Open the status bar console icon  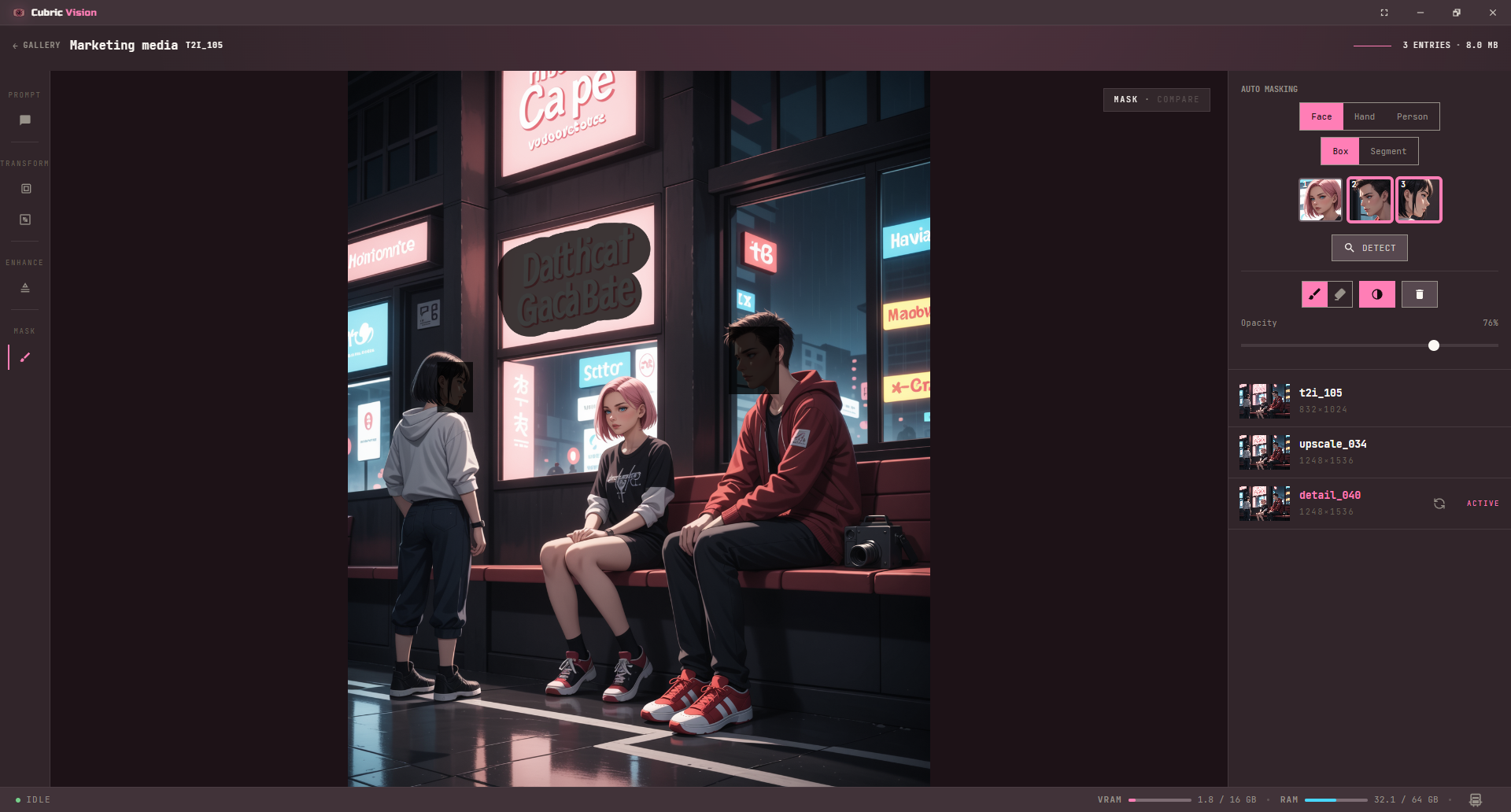(x=1476, y=799)
